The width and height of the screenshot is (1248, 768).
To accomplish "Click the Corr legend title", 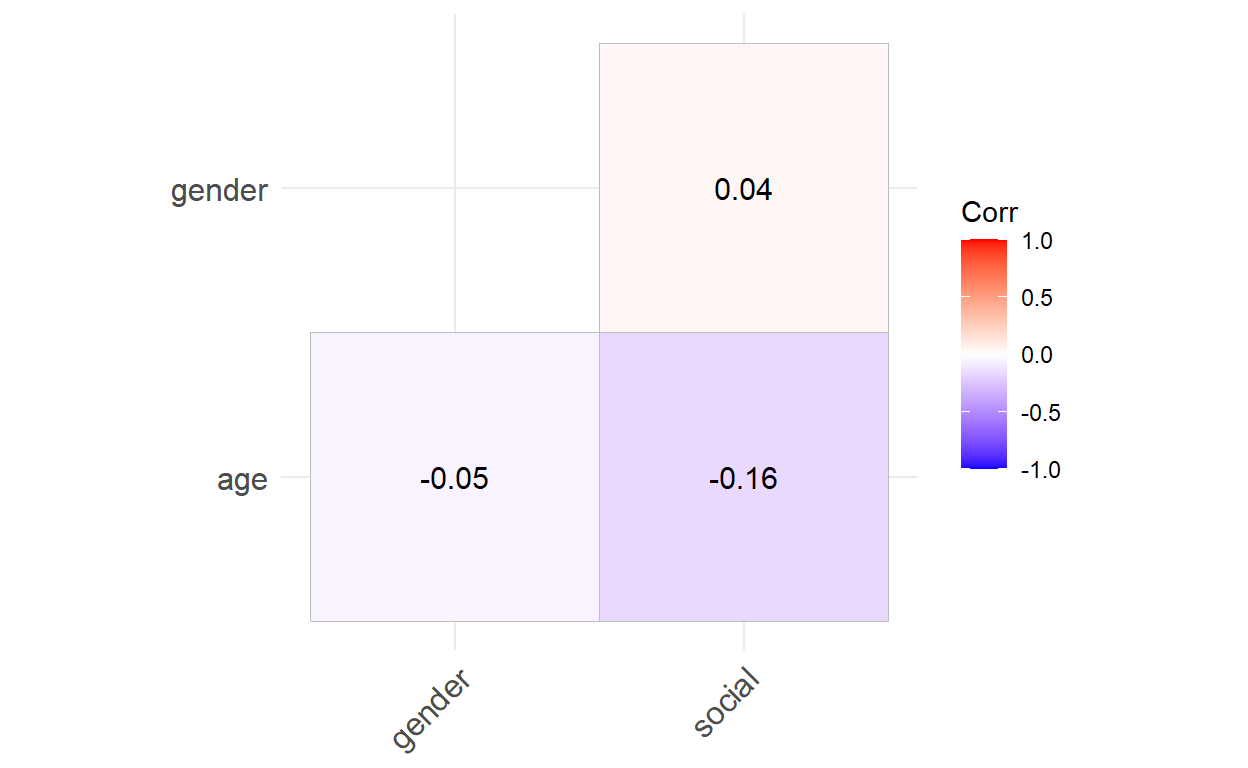I will pos(989,212).
